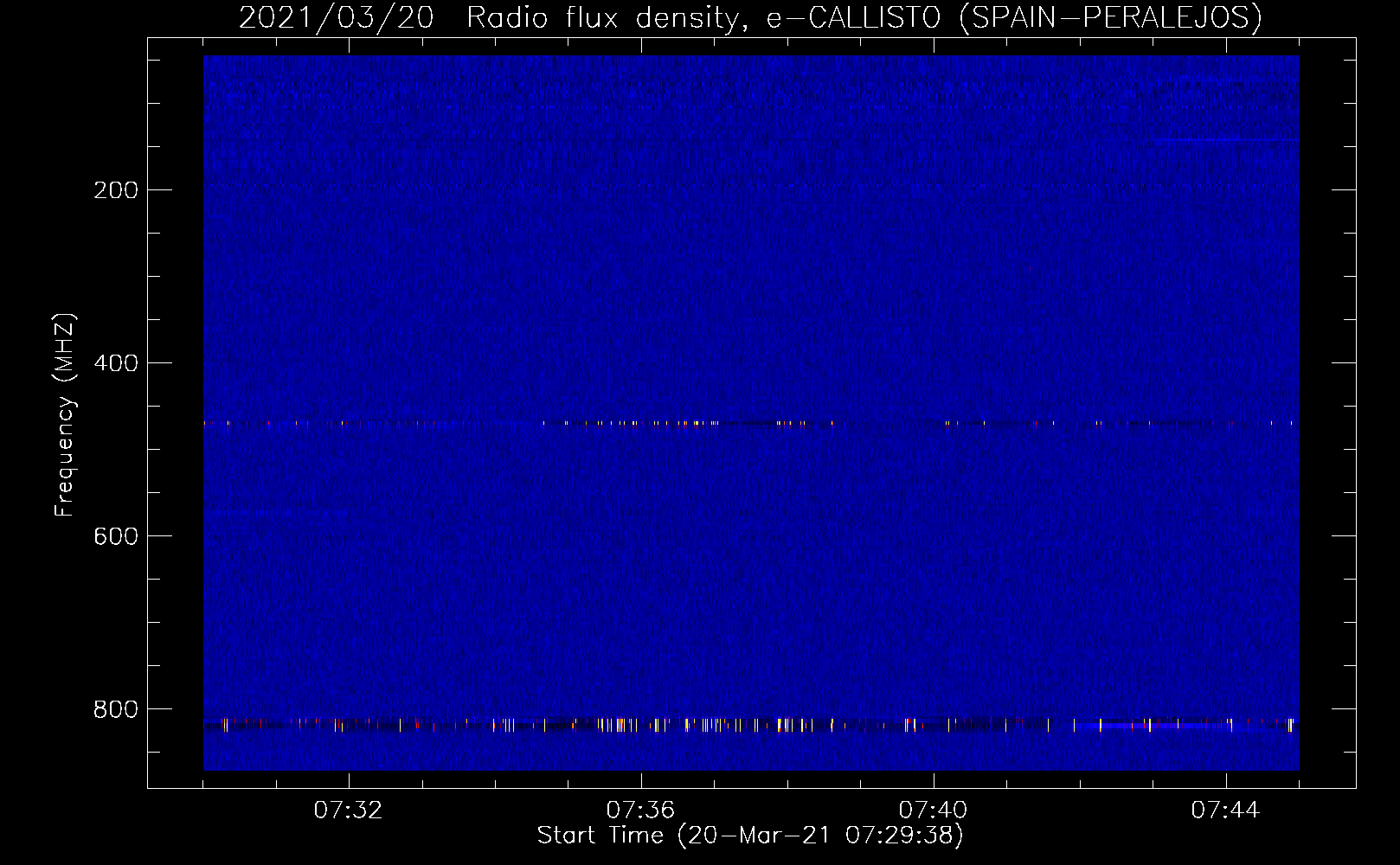1400x865 pixels.
Task: Click the plot title 'Radio flux density, e-CALLISTO'
Action: (703, 18)
